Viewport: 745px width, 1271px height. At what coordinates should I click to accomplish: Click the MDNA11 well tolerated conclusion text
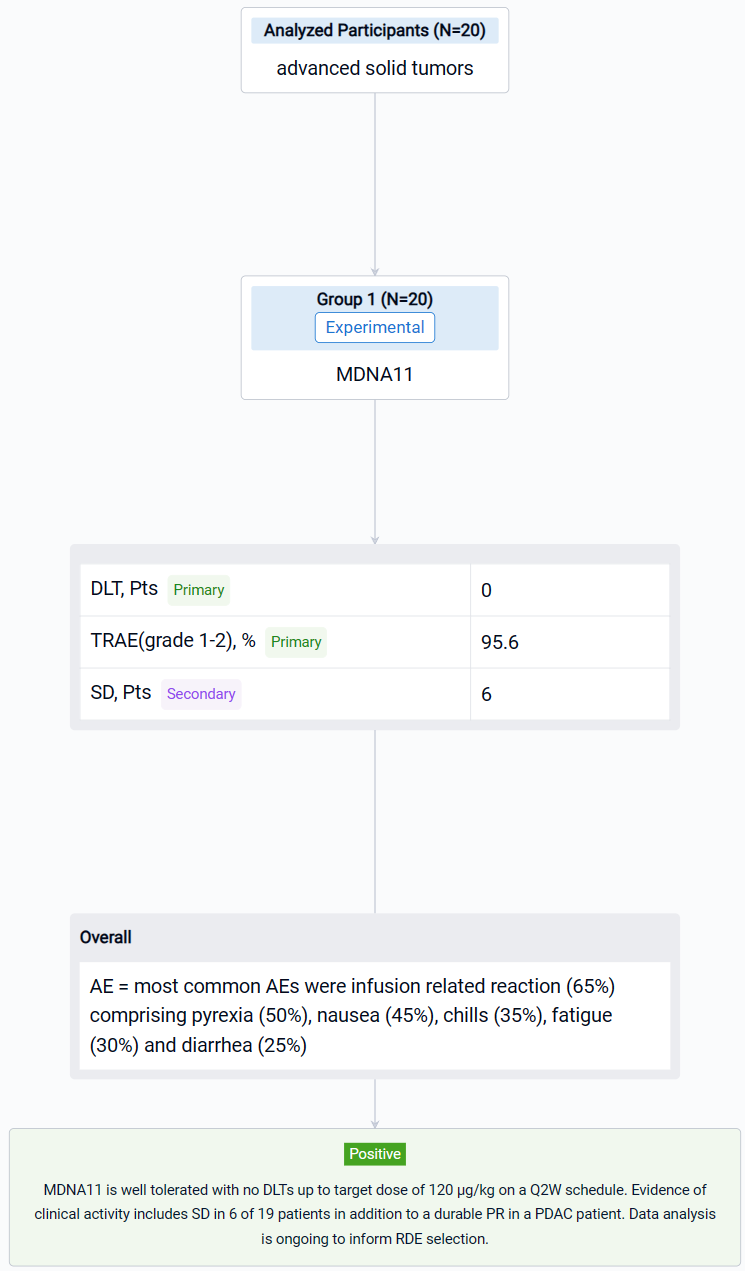pyautogui.click(x=374, y=1214)
